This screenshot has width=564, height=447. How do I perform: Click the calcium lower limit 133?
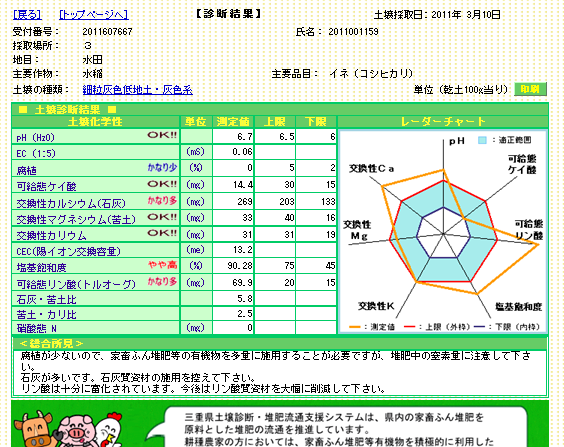pyautogui.click(x=328, y=201)
